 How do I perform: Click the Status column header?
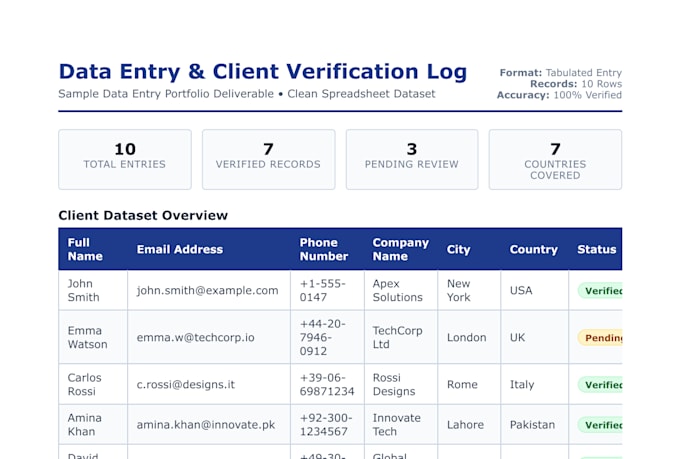tap(595, 249)
